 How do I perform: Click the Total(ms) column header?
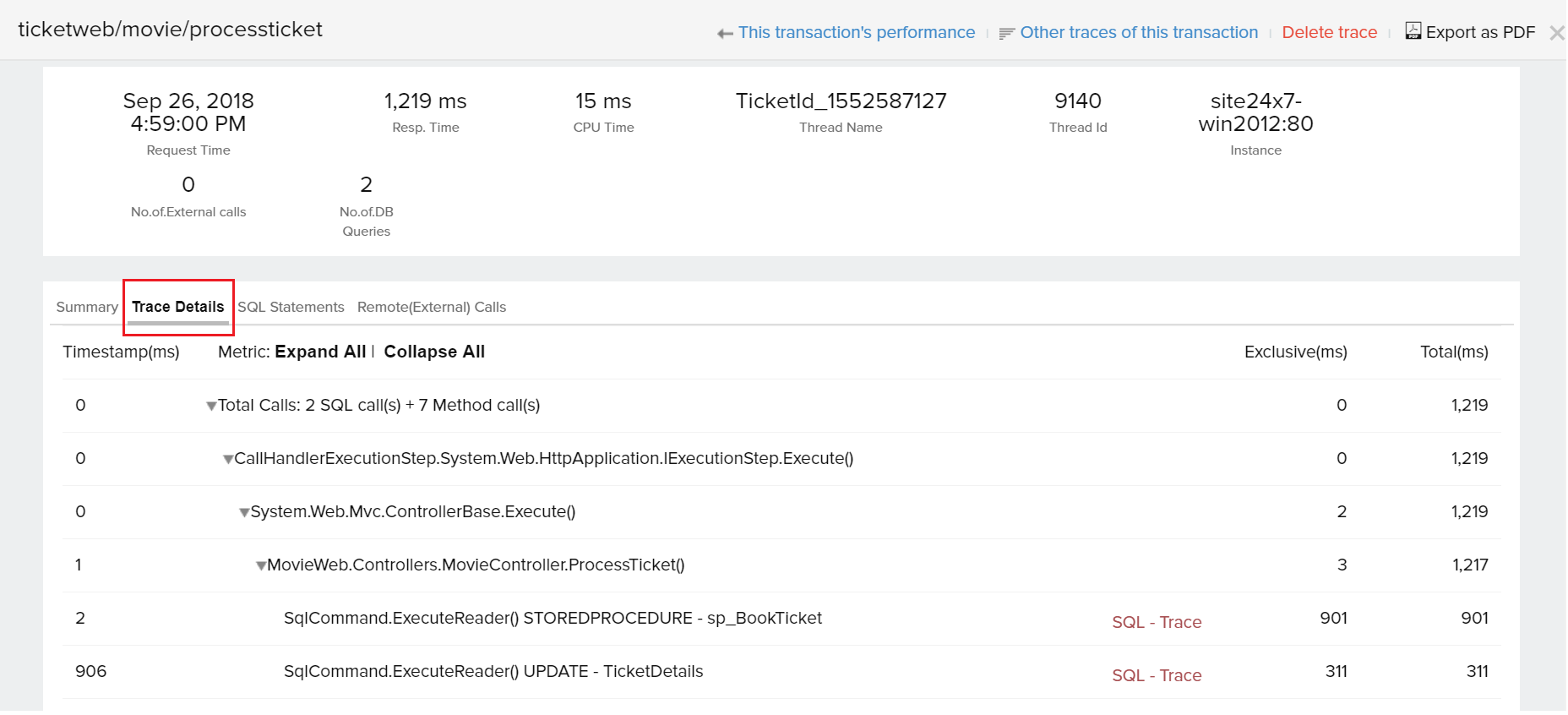[x=1454, y=352]
